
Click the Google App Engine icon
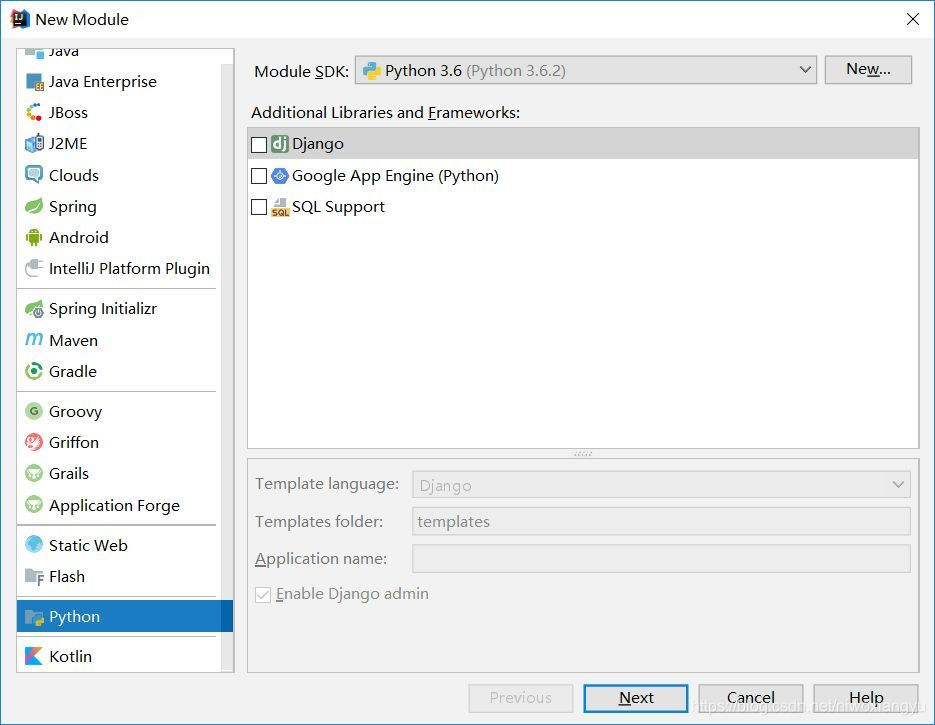pos(280,175)
